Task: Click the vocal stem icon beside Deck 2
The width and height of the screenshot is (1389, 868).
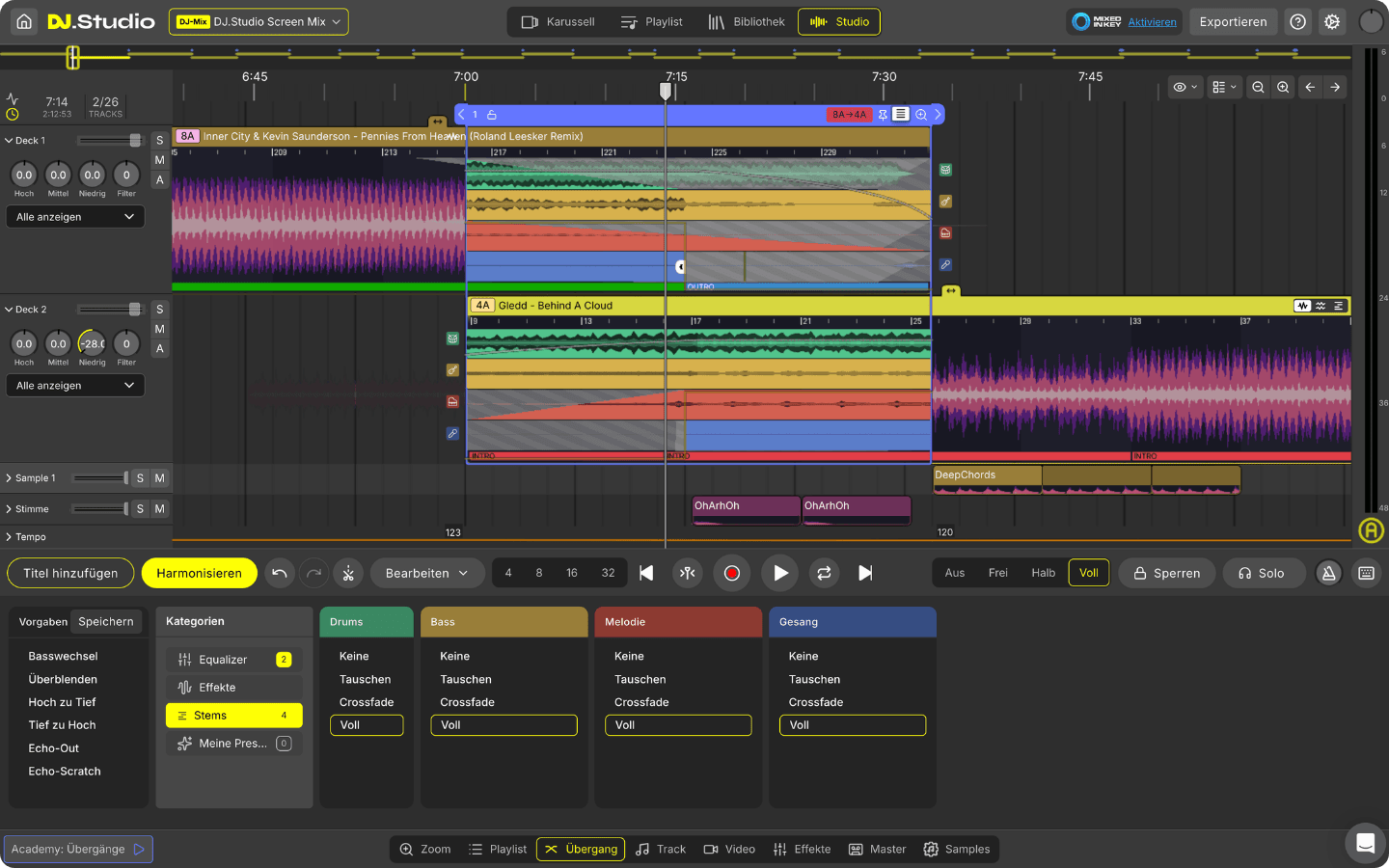Action: click(452, 433)
